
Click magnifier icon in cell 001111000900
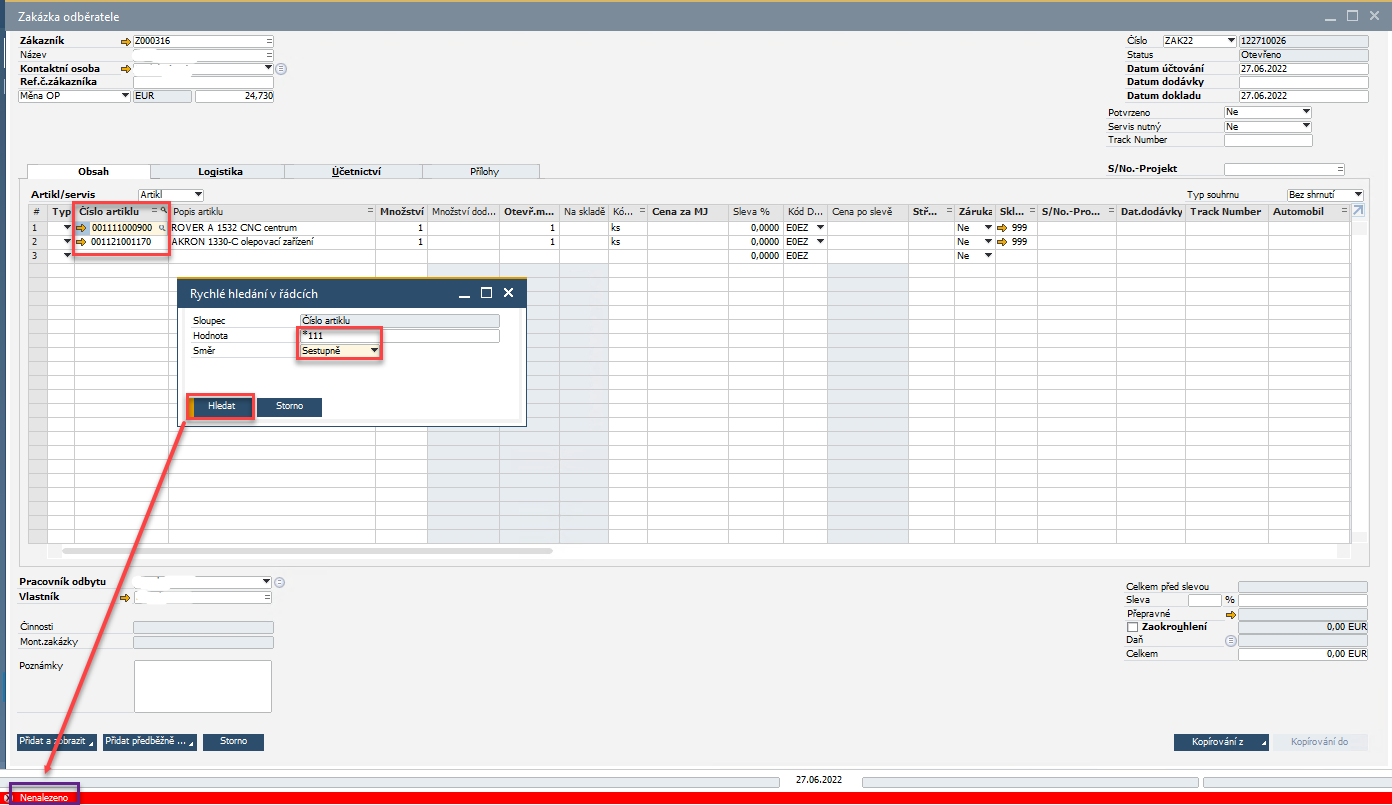(162, 228)
